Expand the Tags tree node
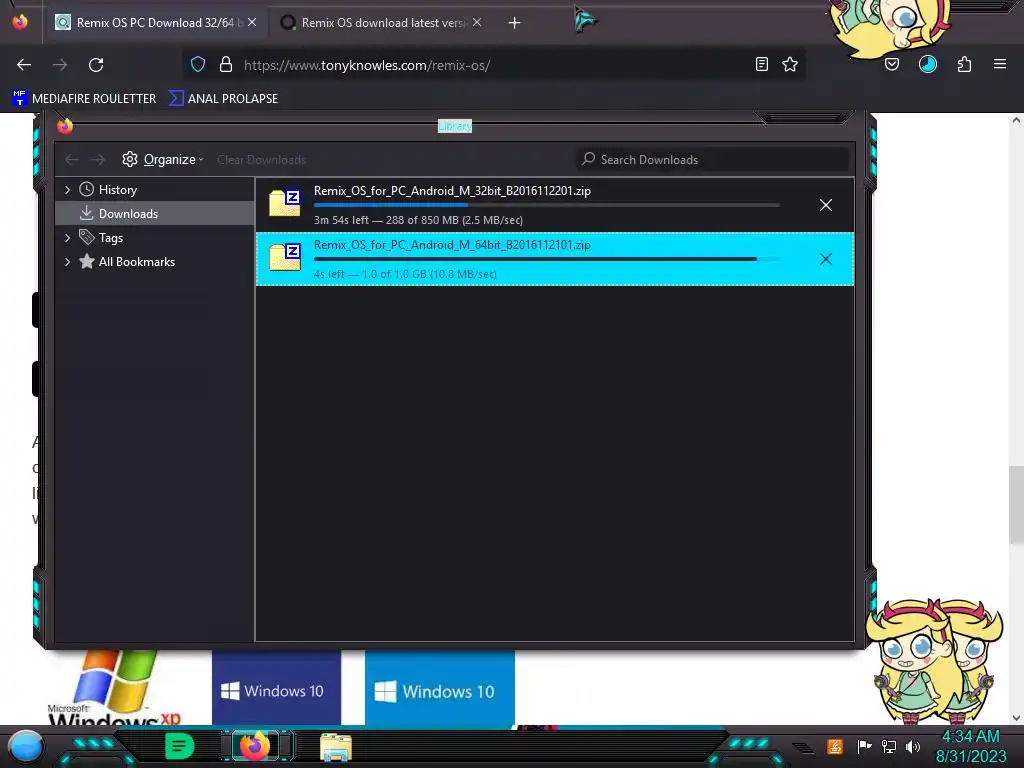Image resolution: width=1024 pixels, height=768 pixels. (x=67, y=238)
